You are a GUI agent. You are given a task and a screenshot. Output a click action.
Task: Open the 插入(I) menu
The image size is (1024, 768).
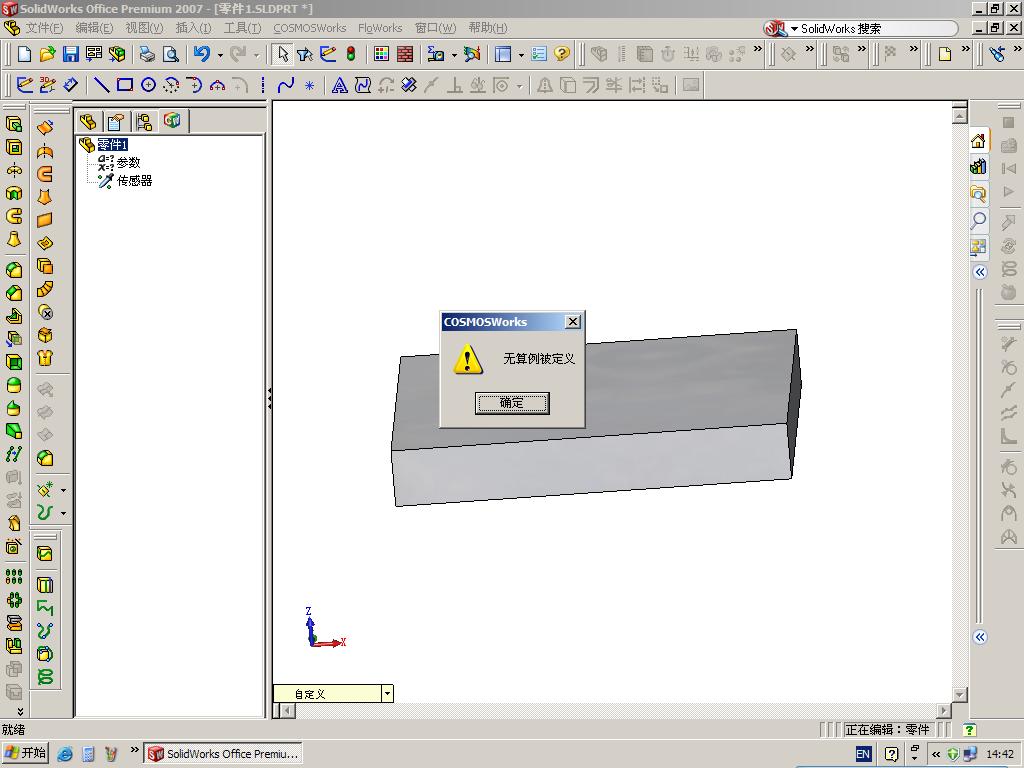coord(193,28)
